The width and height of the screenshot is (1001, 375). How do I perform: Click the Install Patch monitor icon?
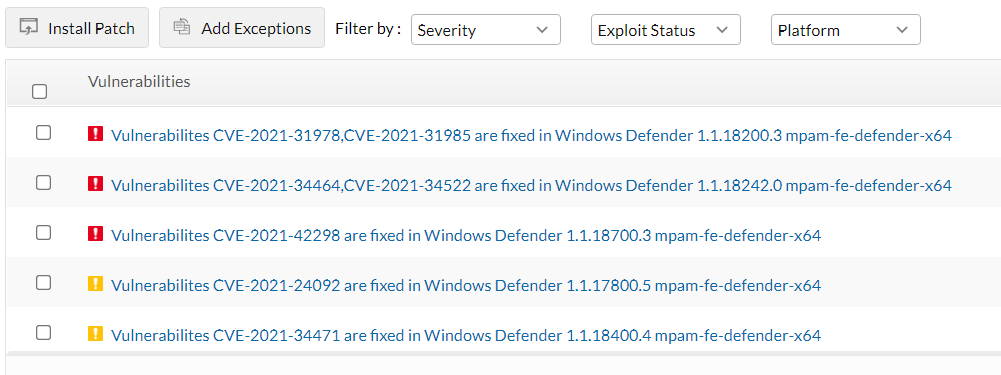point(29,27)
